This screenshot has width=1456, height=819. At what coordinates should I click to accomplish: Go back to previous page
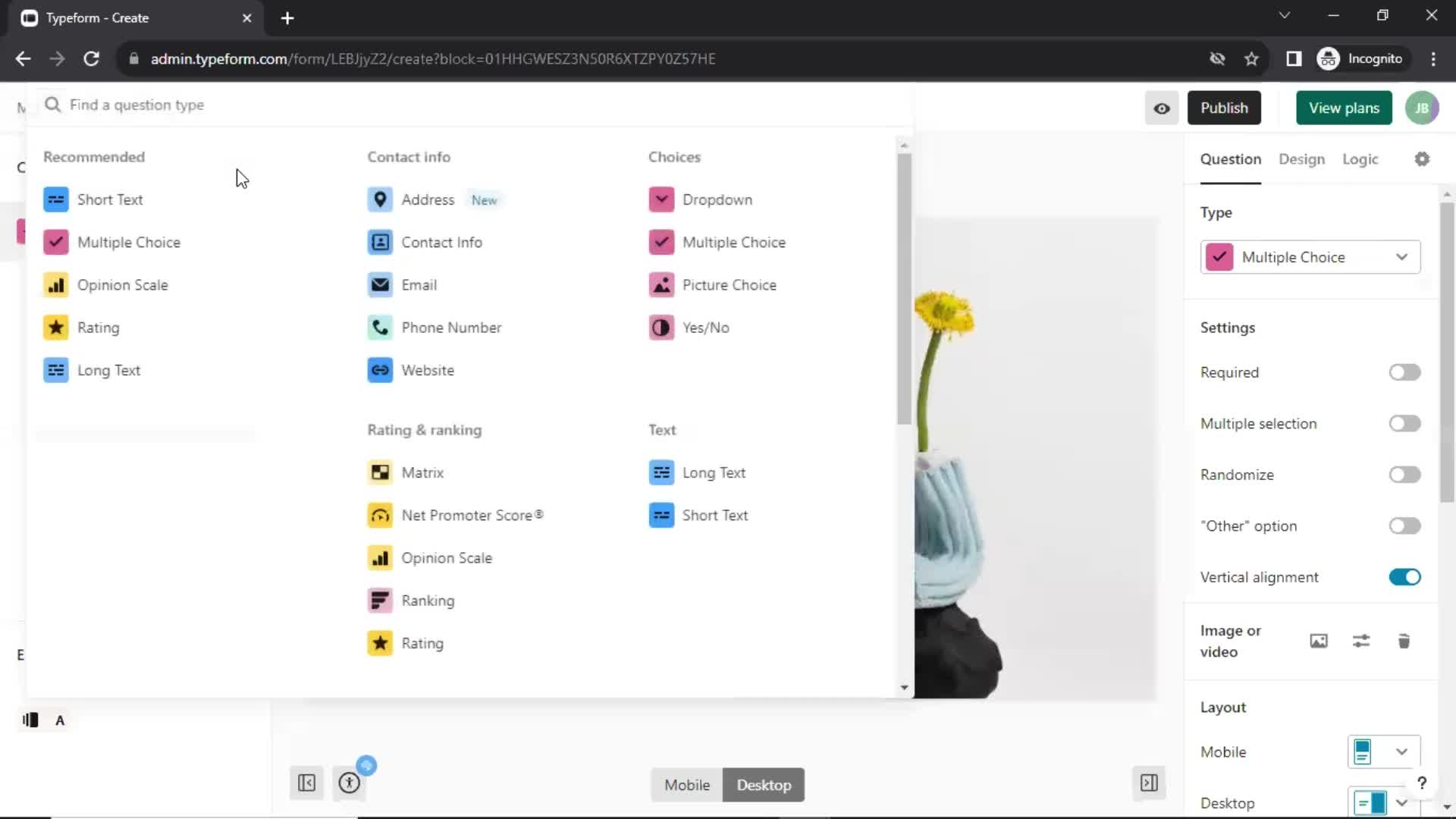pyautogui.click(x=23, y=58)
